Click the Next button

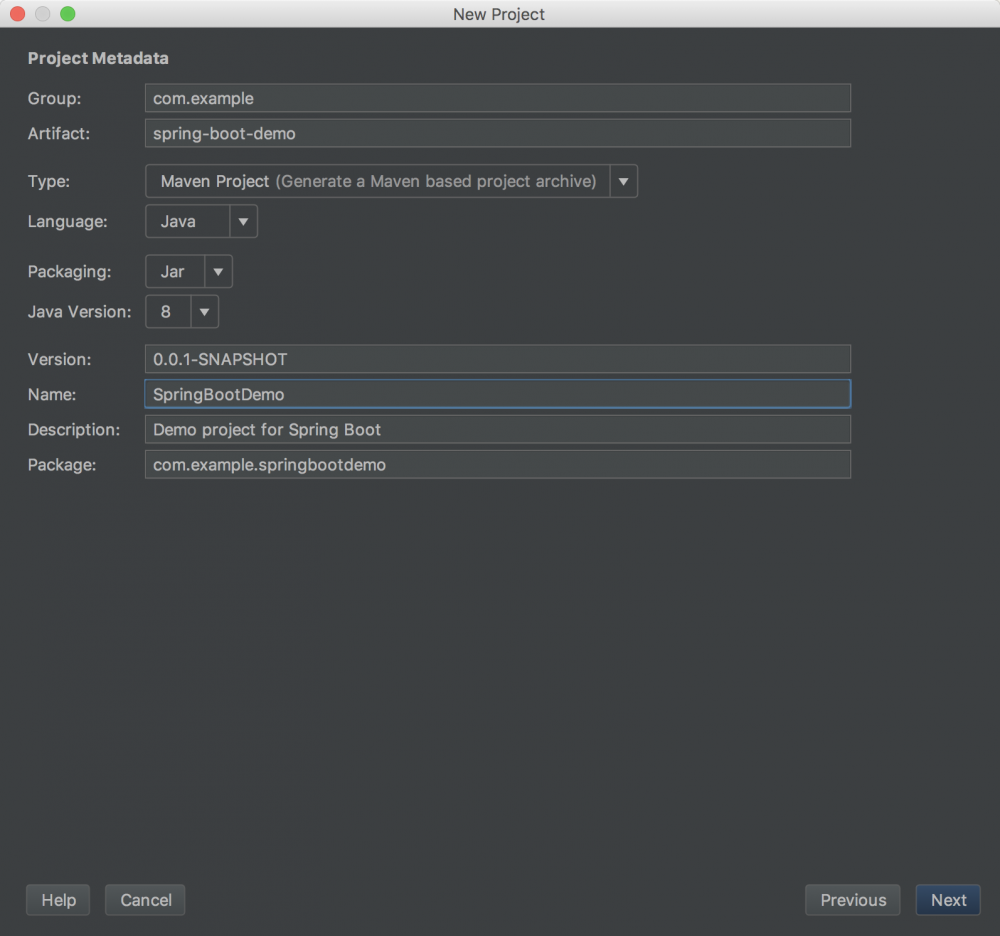click(x=947, y=900)
